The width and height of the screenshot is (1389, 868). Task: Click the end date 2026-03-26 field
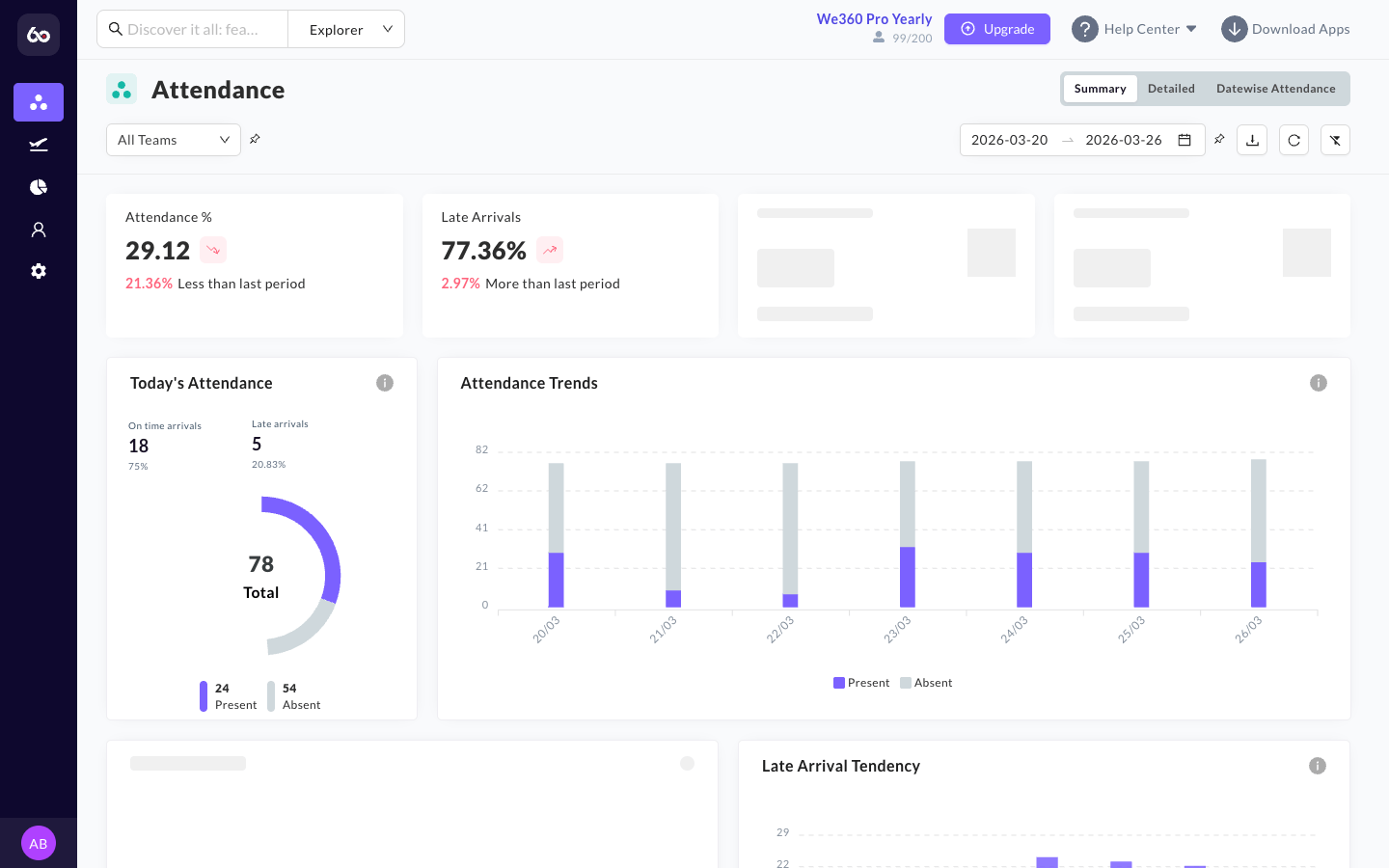pos(1124,140)
